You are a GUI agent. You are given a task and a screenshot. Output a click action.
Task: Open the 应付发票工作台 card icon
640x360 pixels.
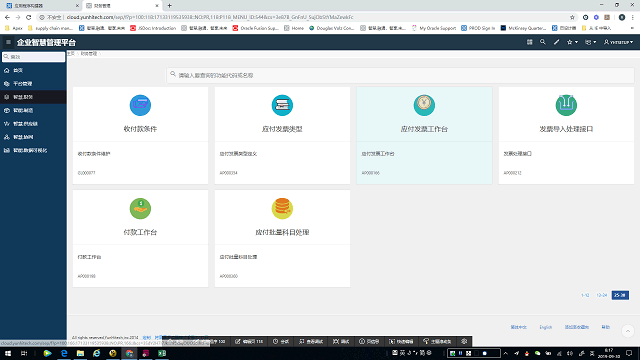[x=424, y=105]
